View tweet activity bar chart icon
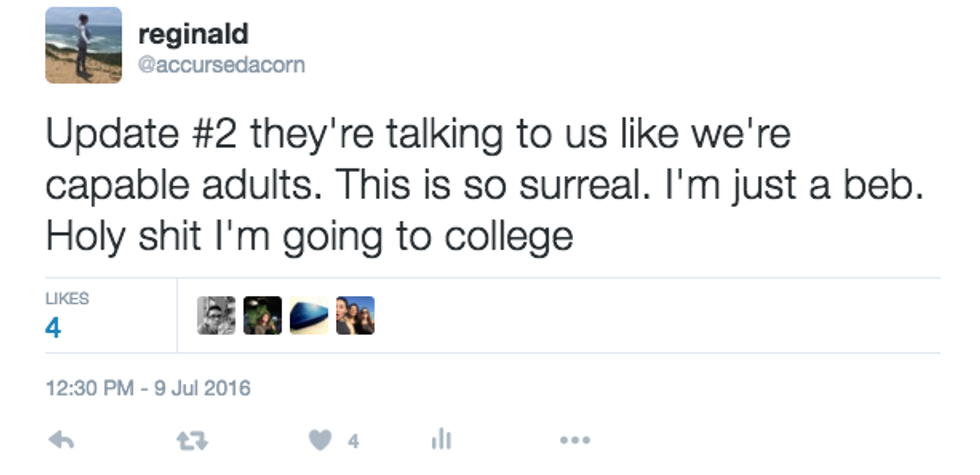 click(441, 440)
